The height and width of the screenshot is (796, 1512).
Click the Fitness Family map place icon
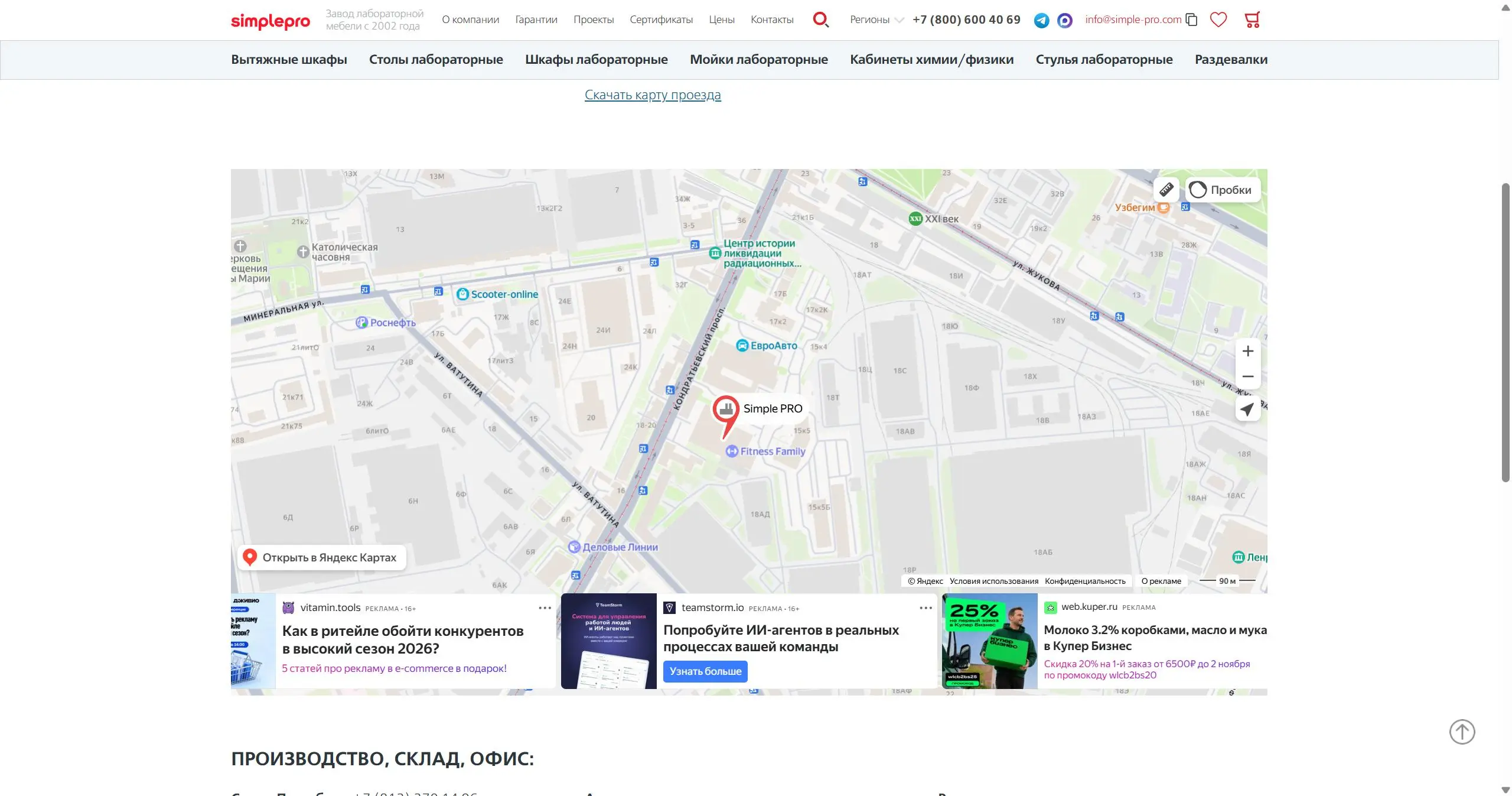pyautogui.click(x=732, y=451)
